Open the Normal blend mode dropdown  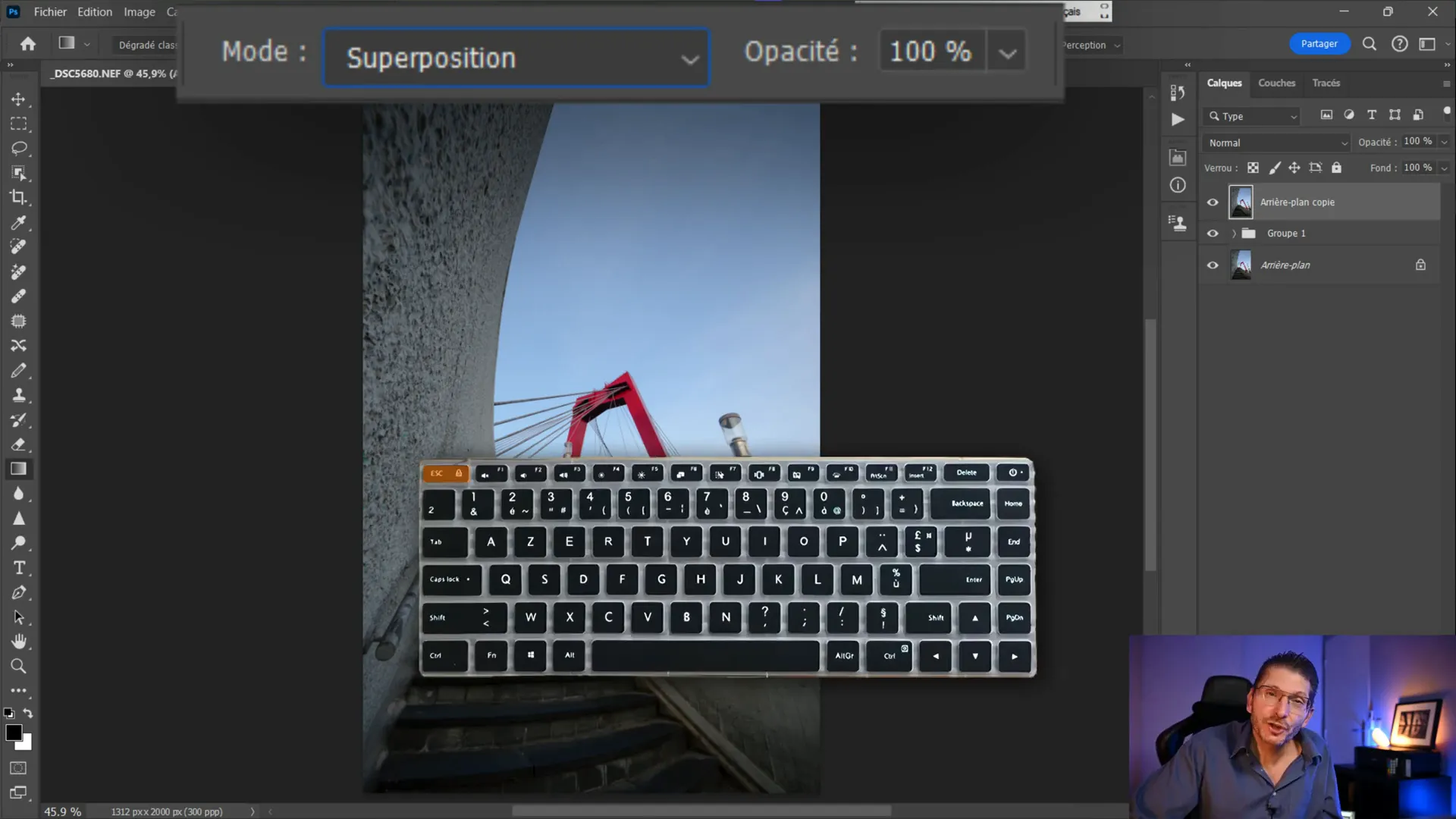pos(1277,143)
